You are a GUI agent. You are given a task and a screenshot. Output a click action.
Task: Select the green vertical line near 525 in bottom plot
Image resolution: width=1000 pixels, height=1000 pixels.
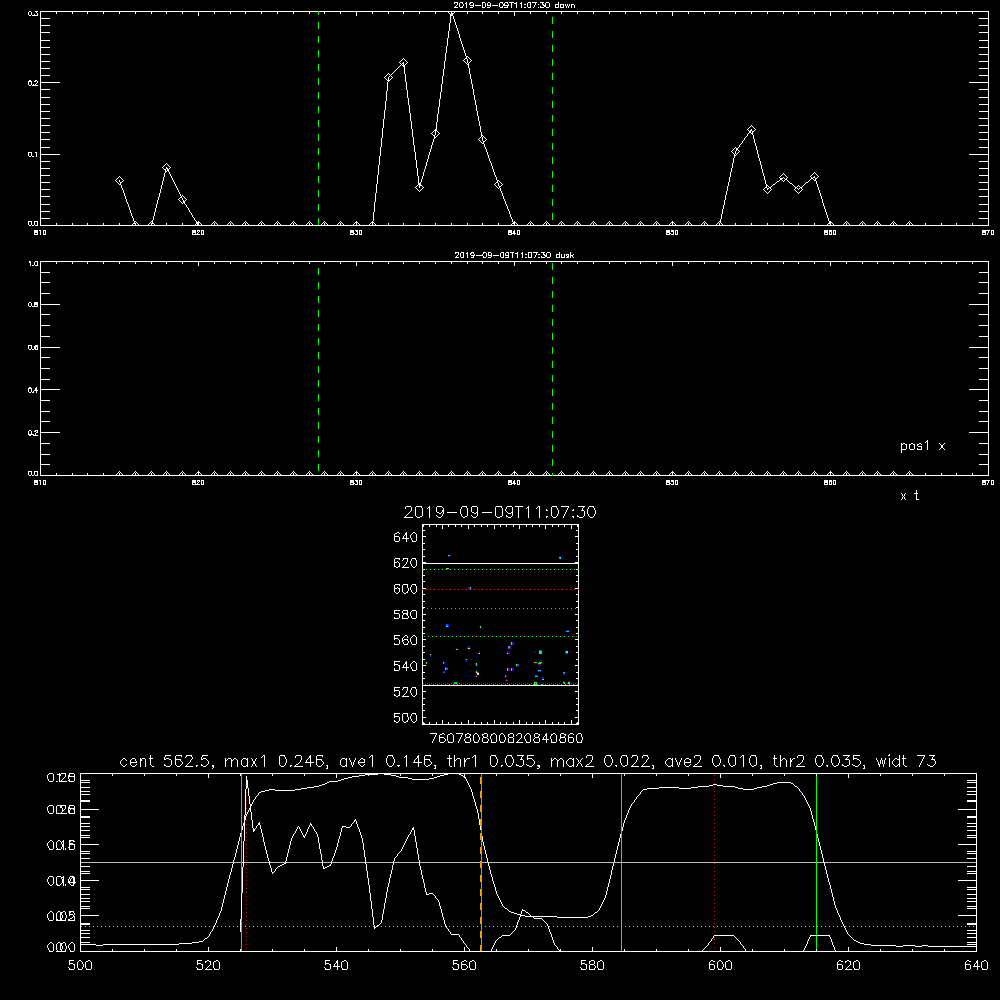(x=241, y=862)
